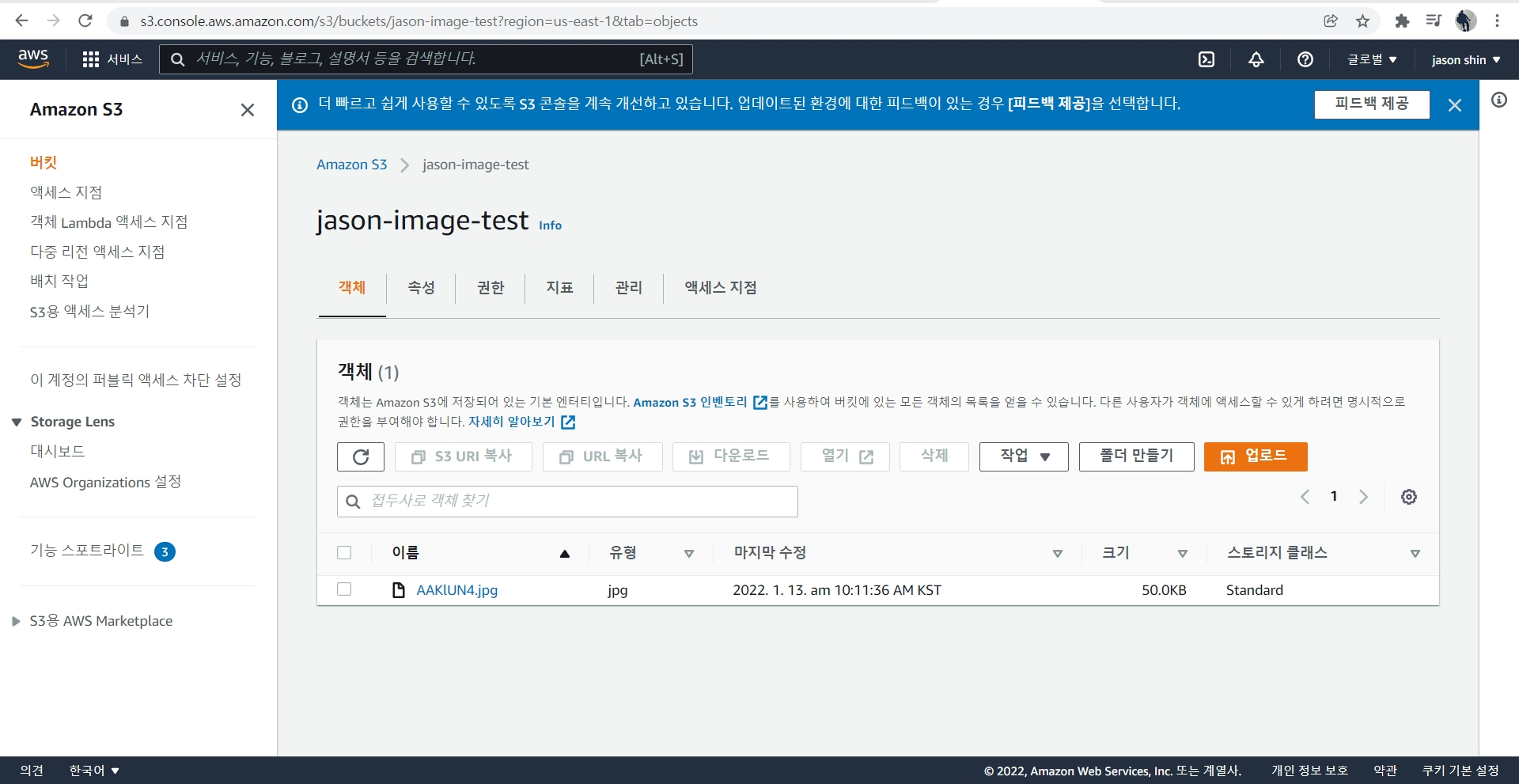Viewport: 1519px width, 784px height.
Task: Sort by 이름 column arrow
Action: (x=565, y=554)
